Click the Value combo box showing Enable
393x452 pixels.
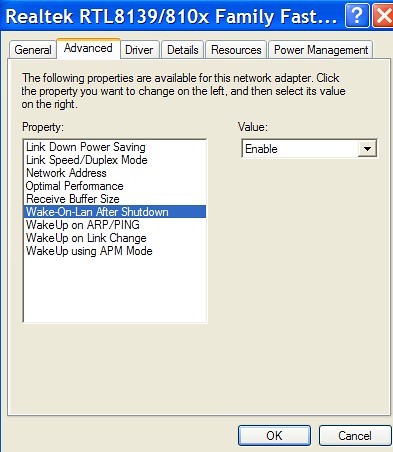(309, 149)
